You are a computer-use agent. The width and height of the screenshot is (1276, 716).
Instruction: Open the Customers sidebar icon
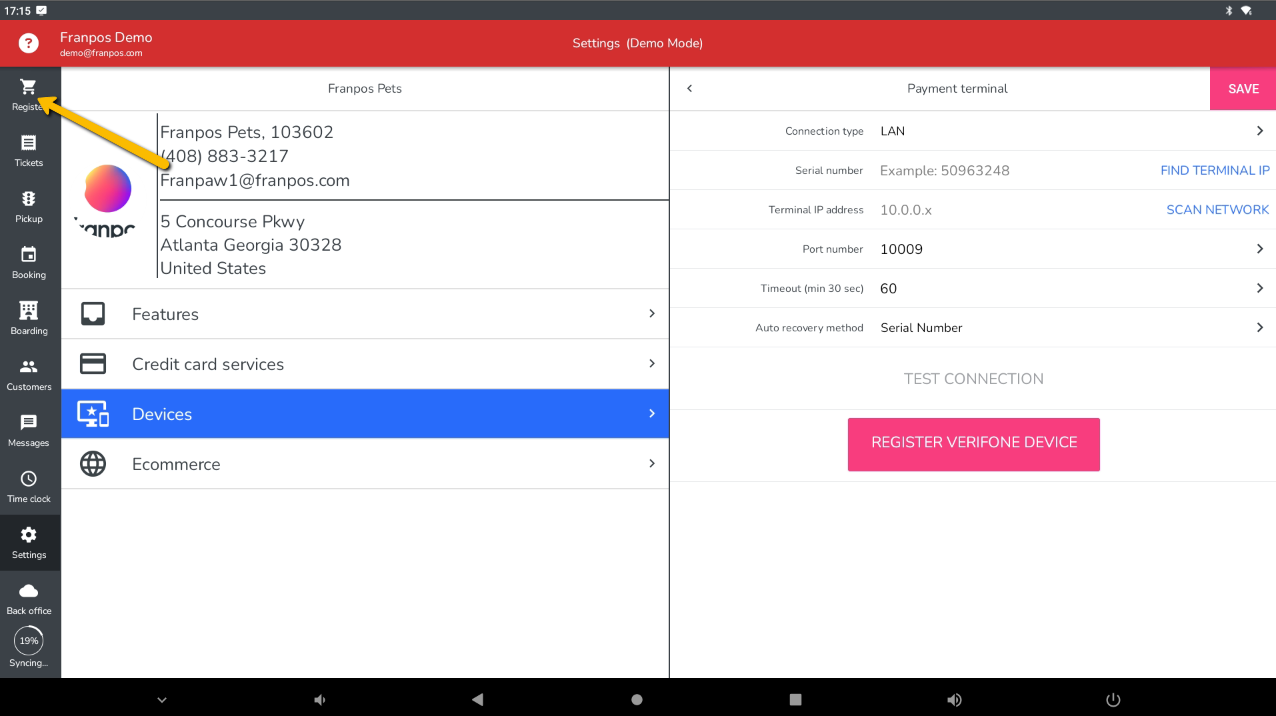coord(28,368)
